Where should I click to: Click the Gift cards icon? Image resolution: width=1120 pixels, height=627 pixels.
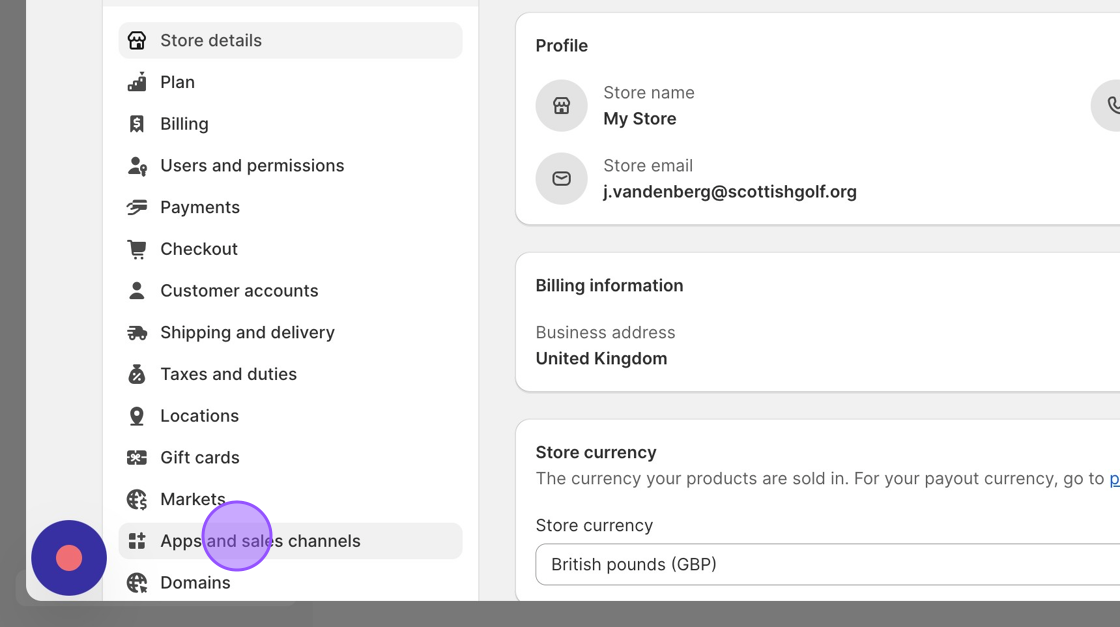click(137, 458)
